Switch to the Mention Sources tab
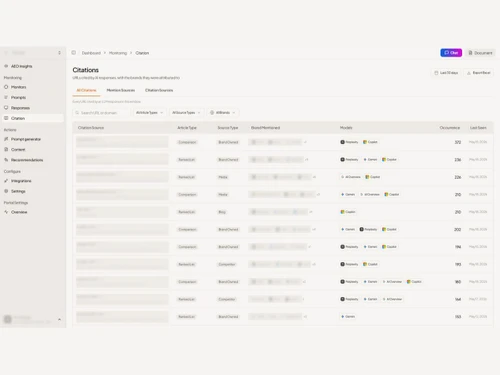Viewport: 500px width, 375px height. (x=121, y=90)
